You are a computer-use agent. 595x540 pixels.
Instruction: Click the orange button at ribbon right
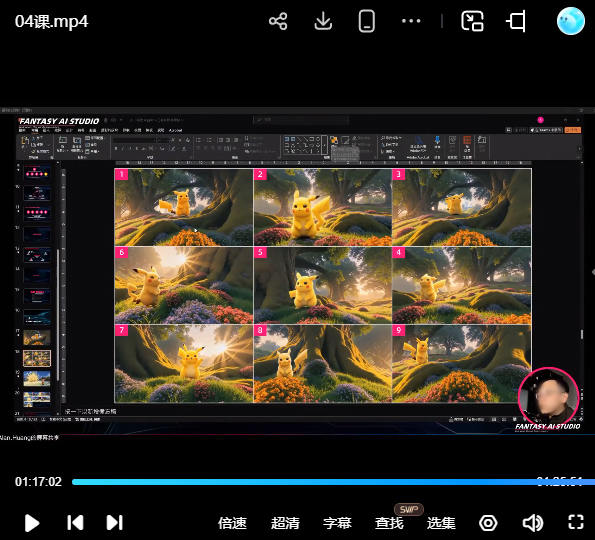coord(573,130)
